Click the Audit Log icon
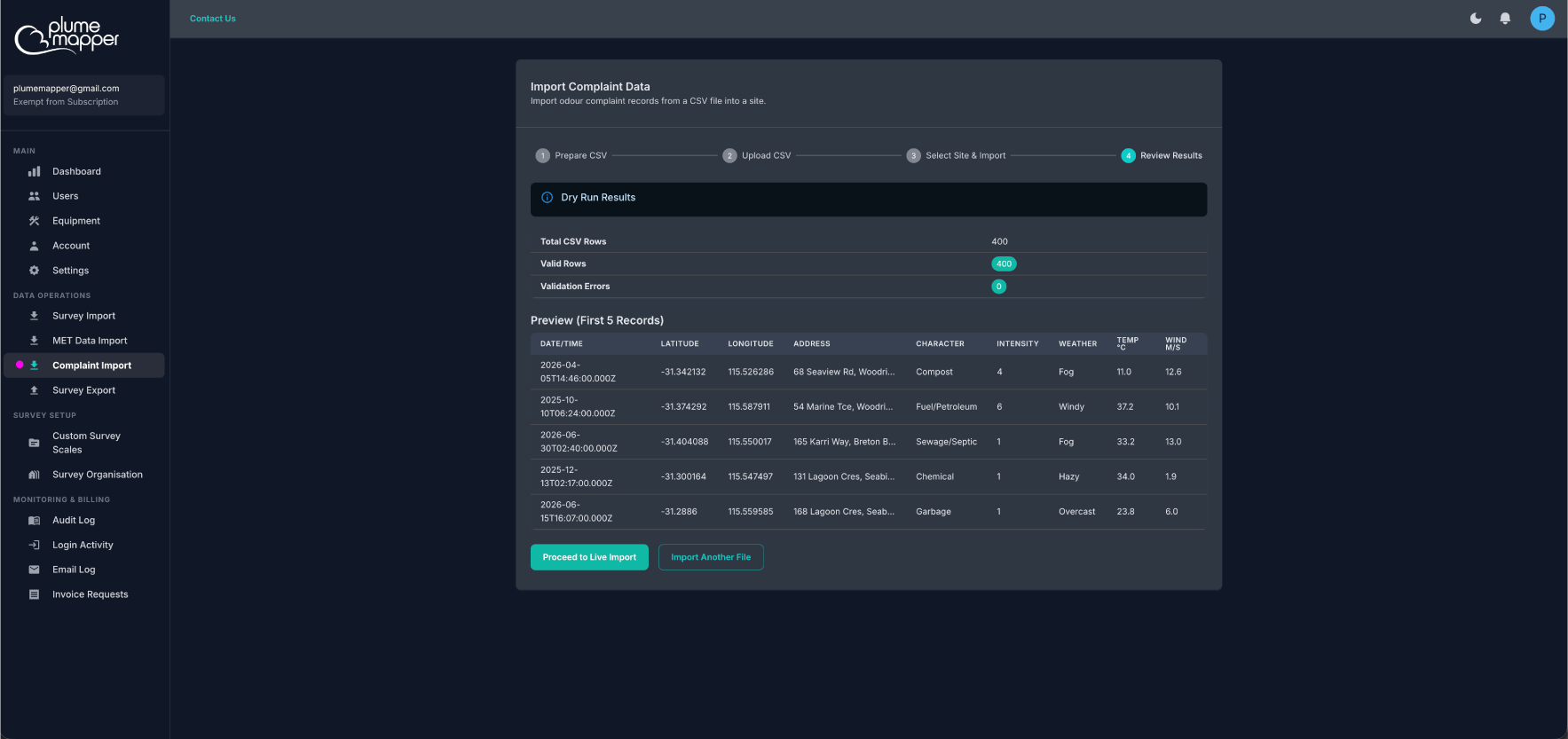Screen dimensions: 1568x739 (35, 521)
